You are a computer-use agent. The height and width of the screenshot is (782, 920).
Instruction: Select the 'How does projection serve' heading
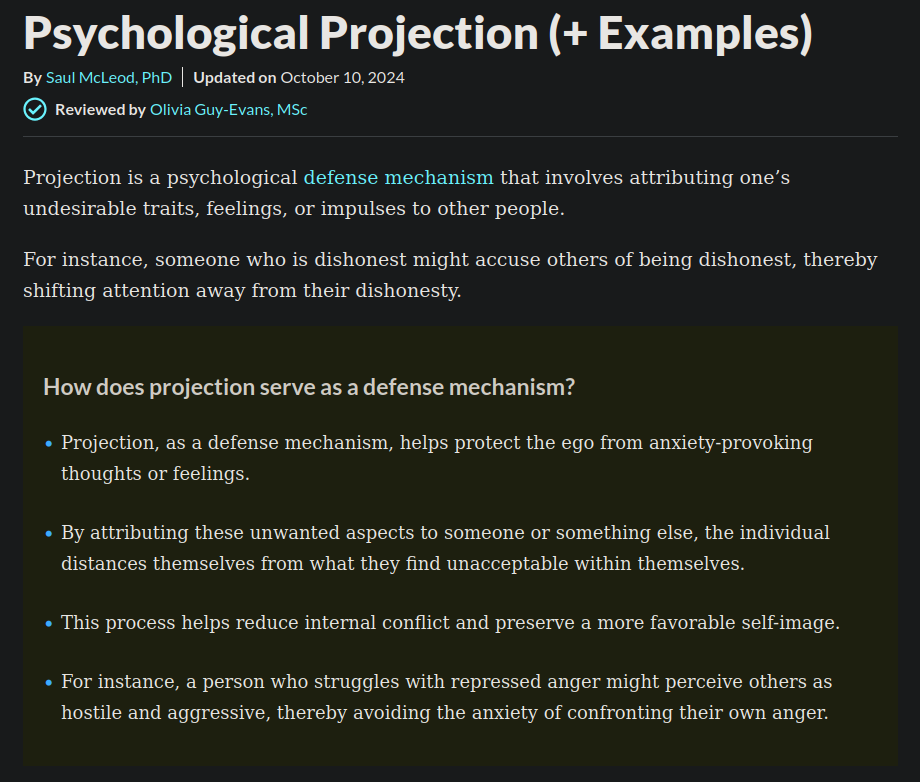309,387
